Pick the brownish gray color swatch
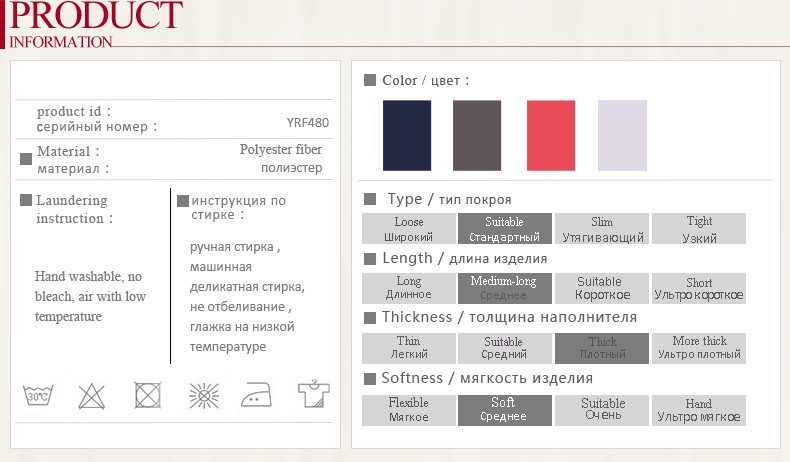 [477, 135]
